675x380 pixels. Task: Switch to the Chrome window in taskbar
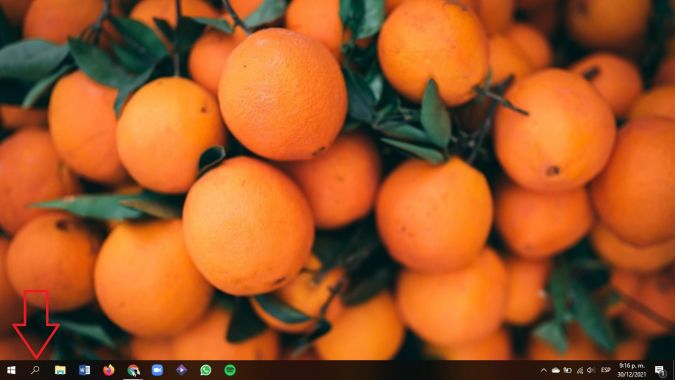coord(133,370)
